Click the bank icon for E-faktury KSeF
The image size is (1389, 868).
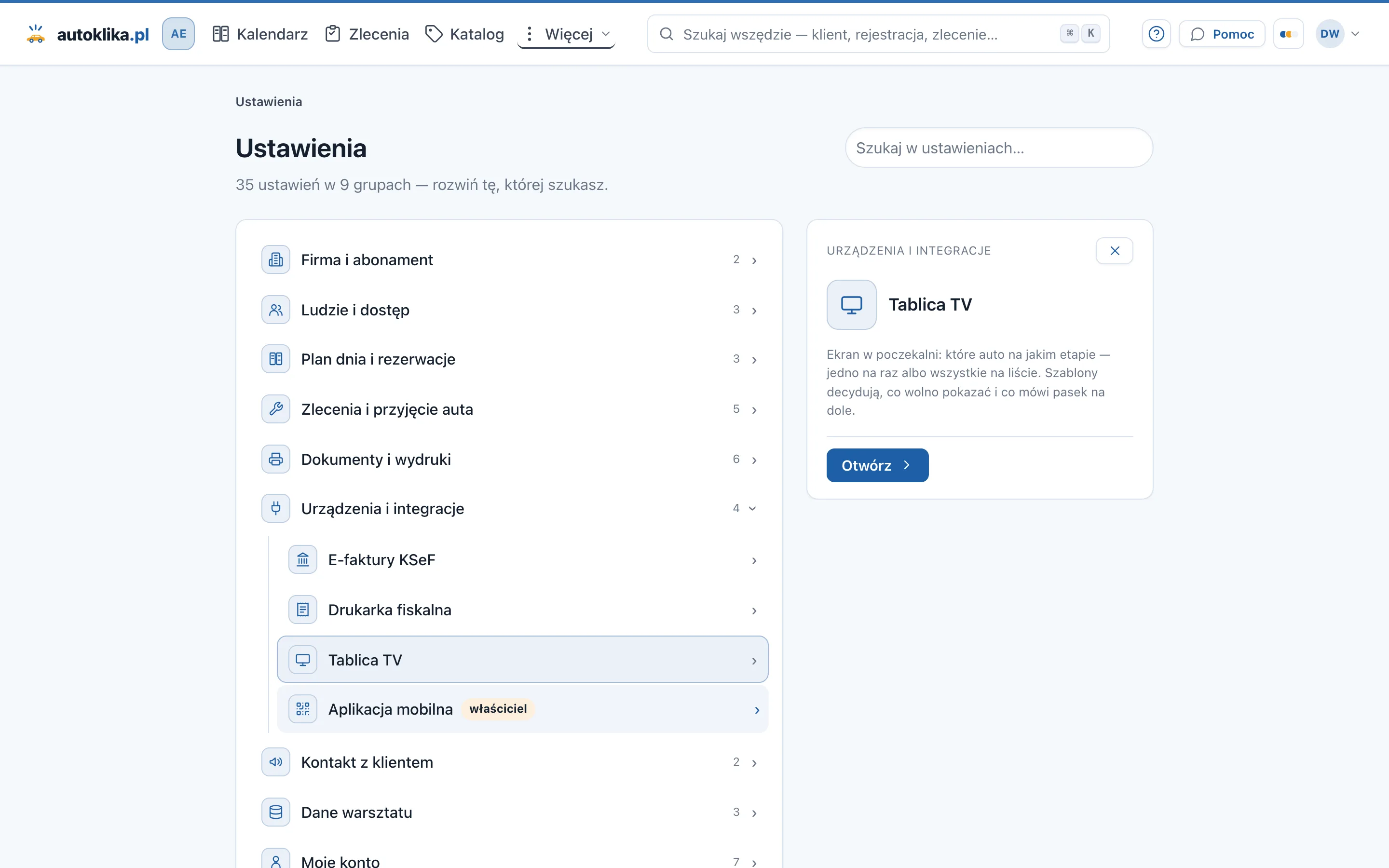[302, 559]
